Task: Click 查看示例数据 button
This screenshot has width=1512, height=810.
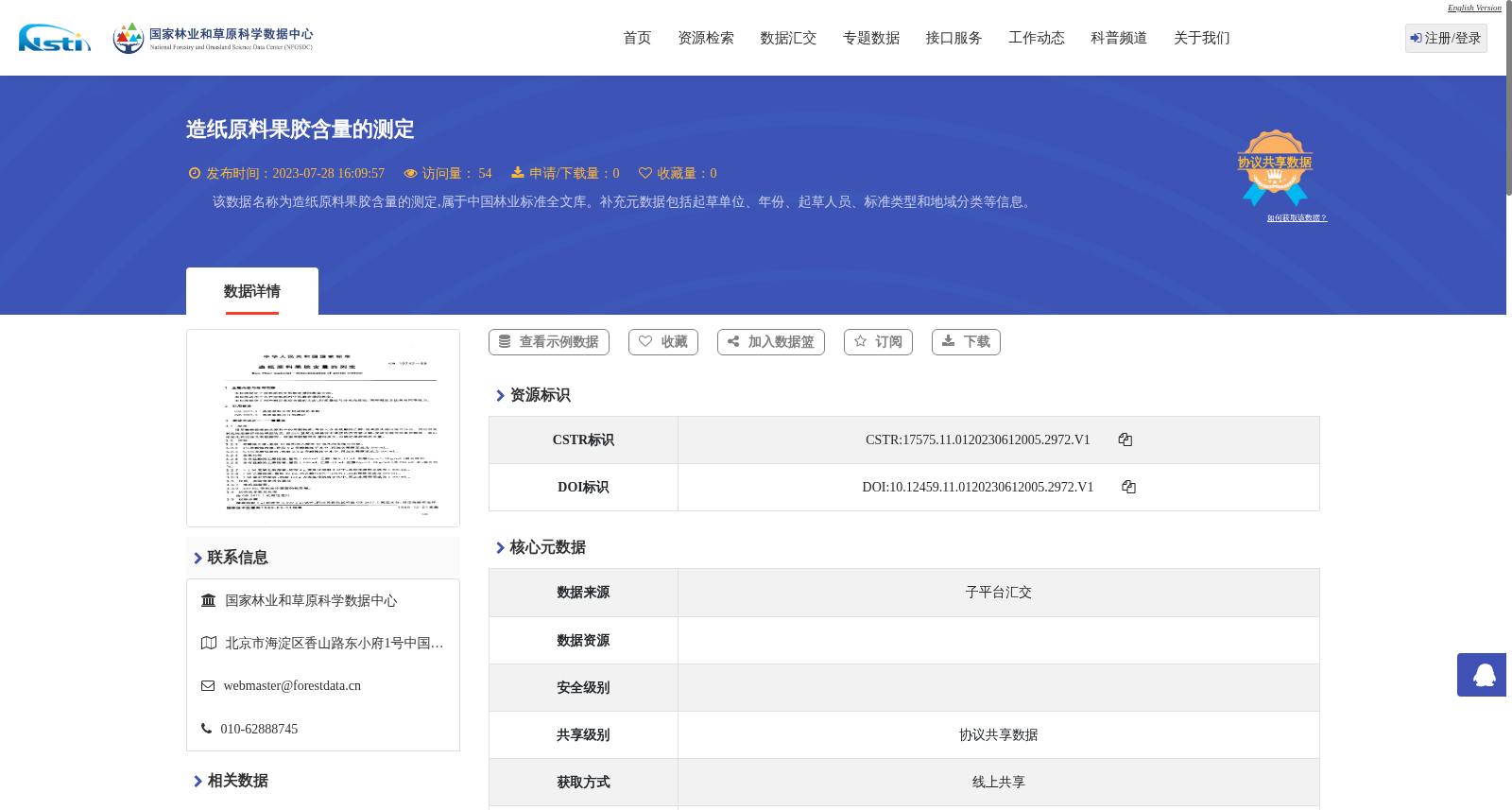Action: [549, 342]
